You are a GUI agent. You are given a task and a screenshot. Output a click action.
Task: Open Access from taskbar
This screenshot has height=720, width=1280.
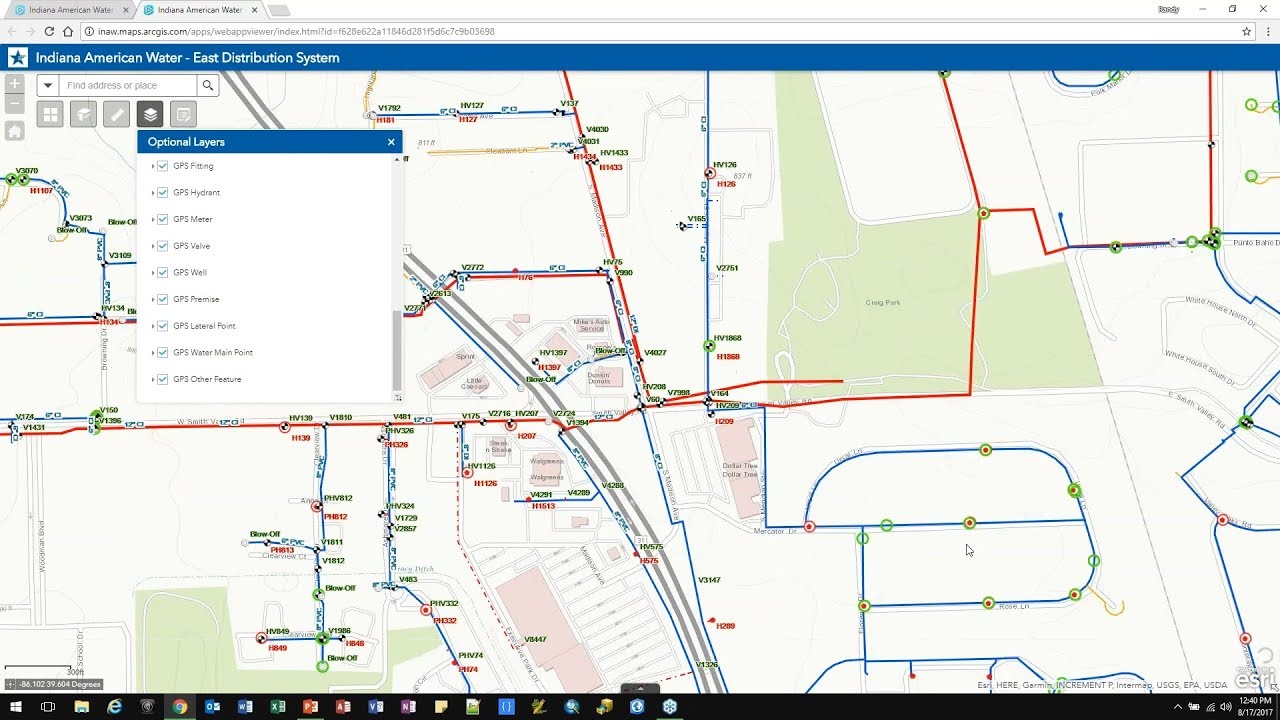click(343, 706)
